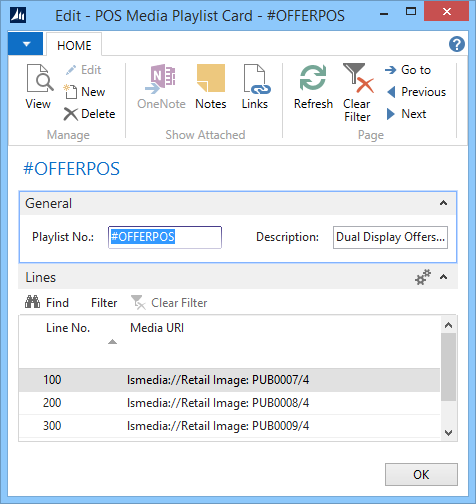This screenshot has height=504, width=476.
Task: Select line 200 with PUB0008/4
Action: coord(229,403)
